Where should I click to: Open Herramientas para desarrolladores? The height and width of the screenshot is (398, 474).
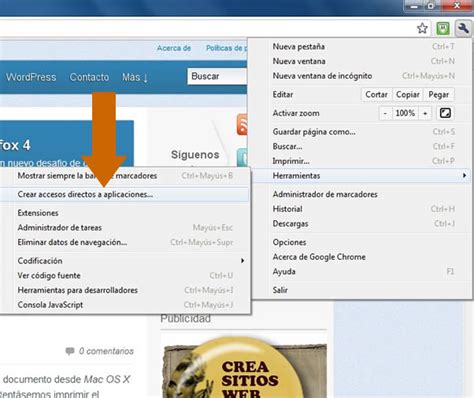[x=124, y=290]
